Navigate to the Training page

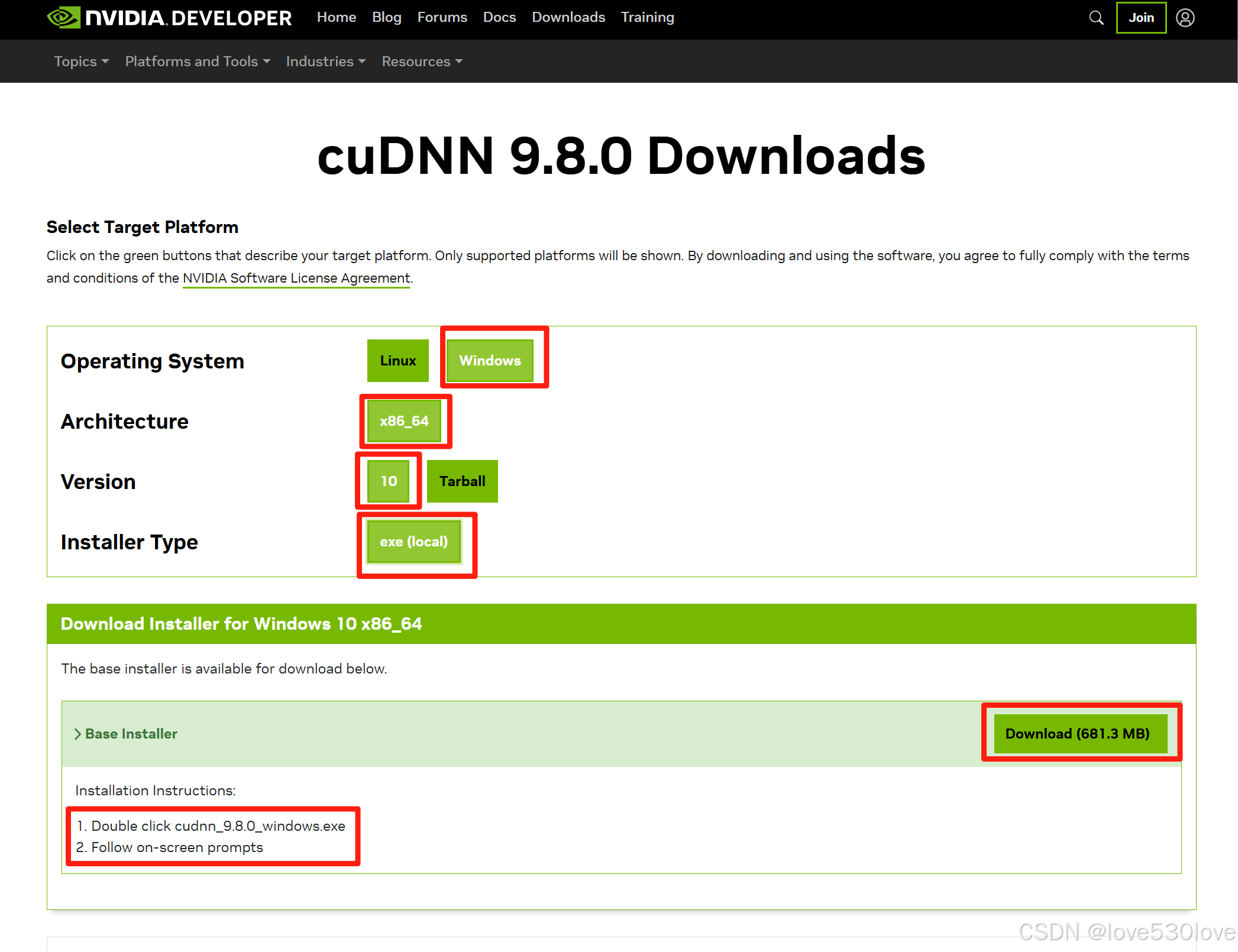pos(647,17)
